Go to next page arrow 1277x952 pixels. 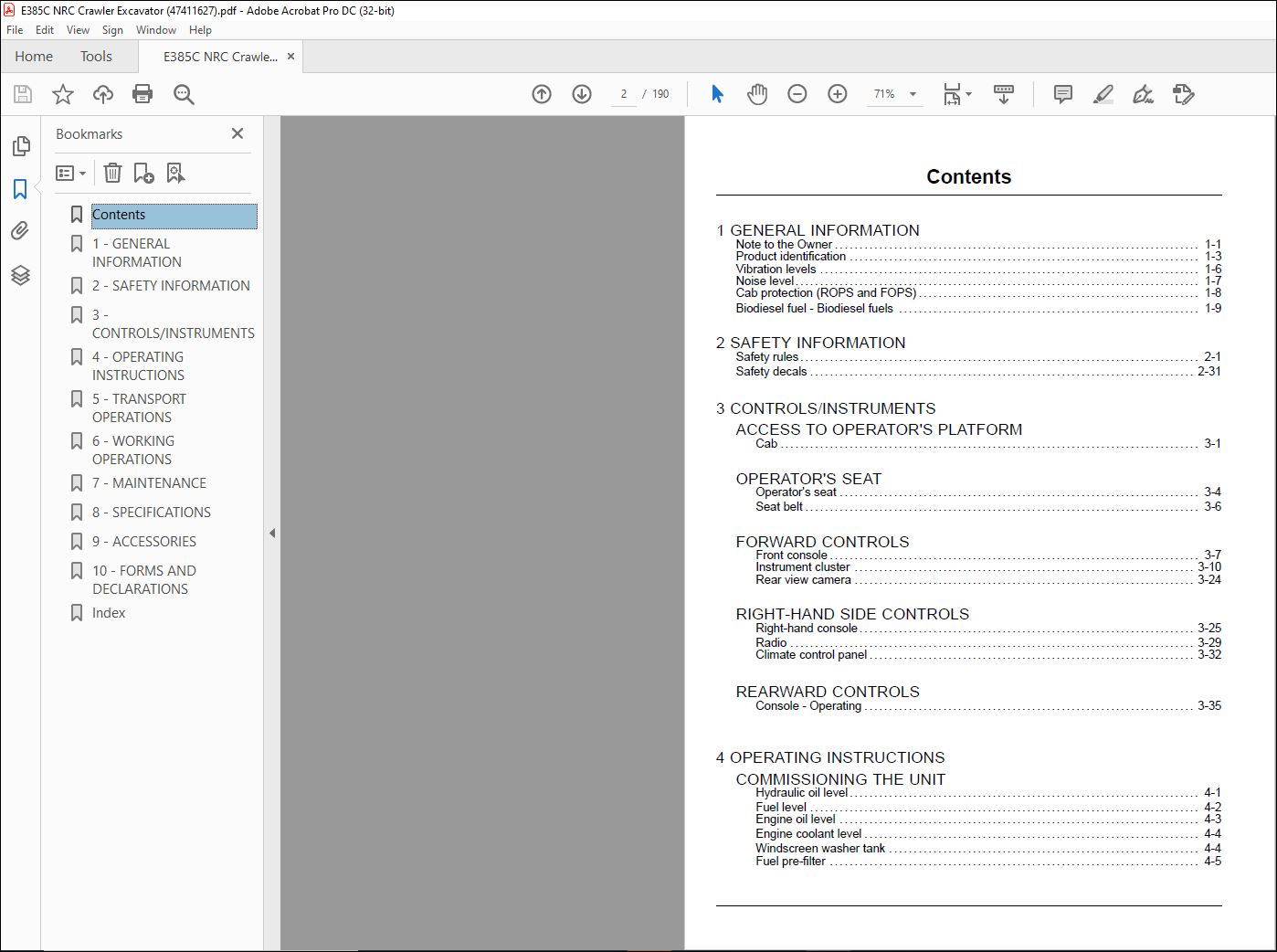click(582, 94)
